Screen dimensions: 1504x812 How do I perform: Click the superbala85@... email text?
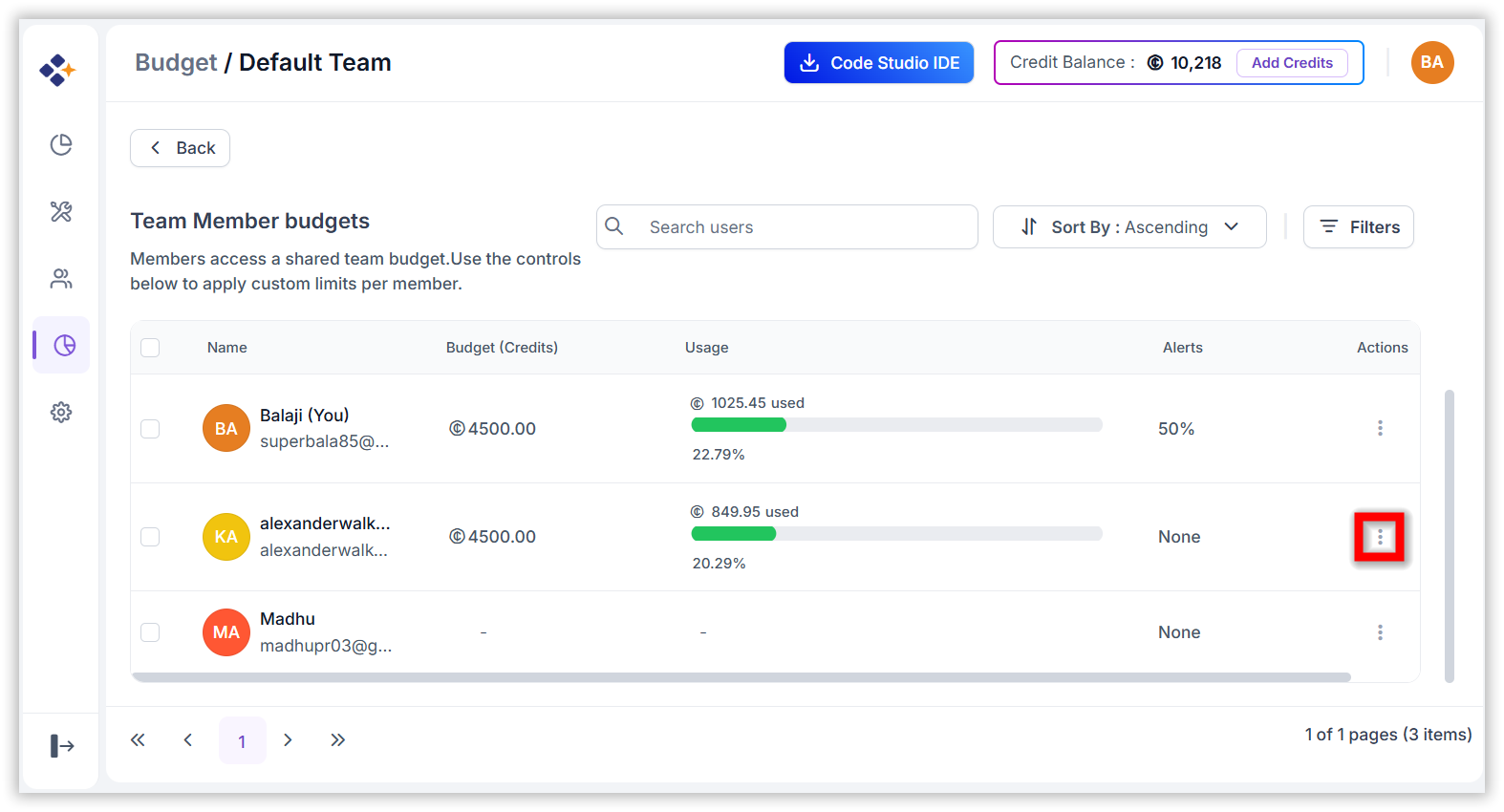point(325,441)
